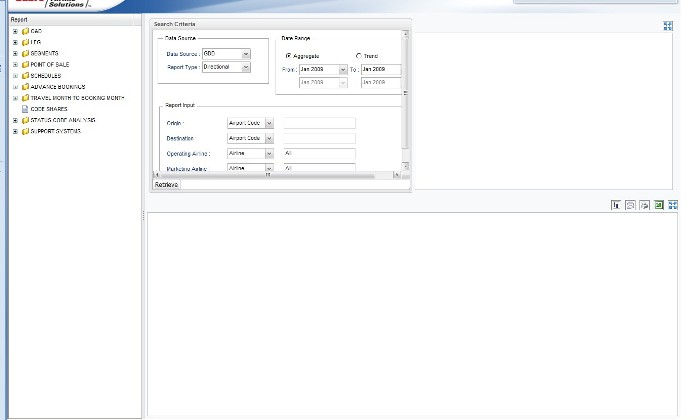Export results with the green Excel icon

point(659,205)
